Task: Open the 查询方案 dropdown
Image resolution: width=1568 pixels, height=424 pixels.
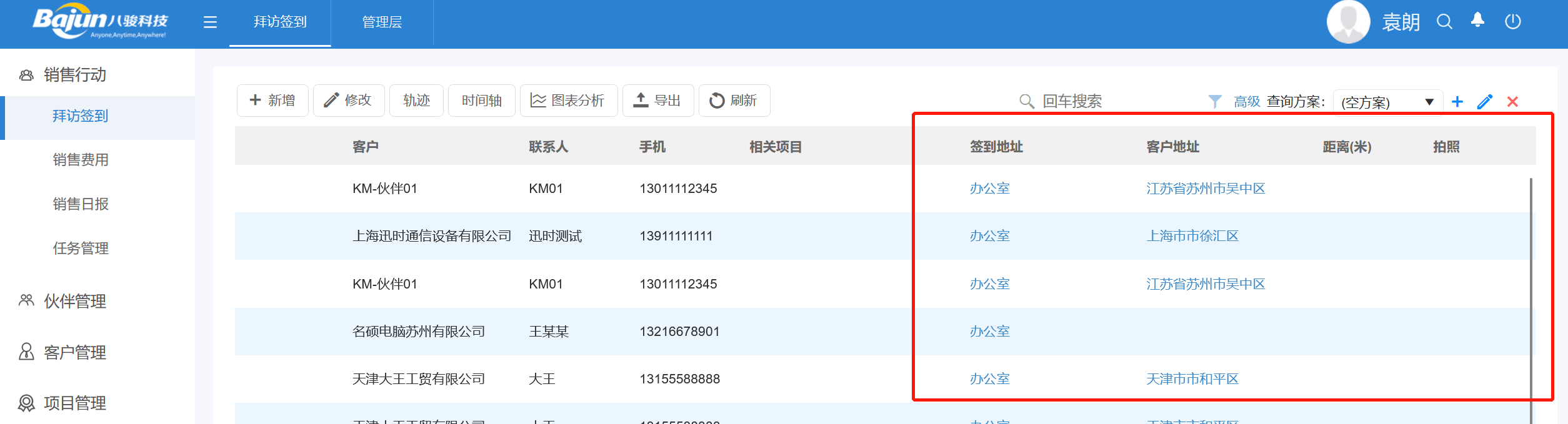Action: 1387,102
